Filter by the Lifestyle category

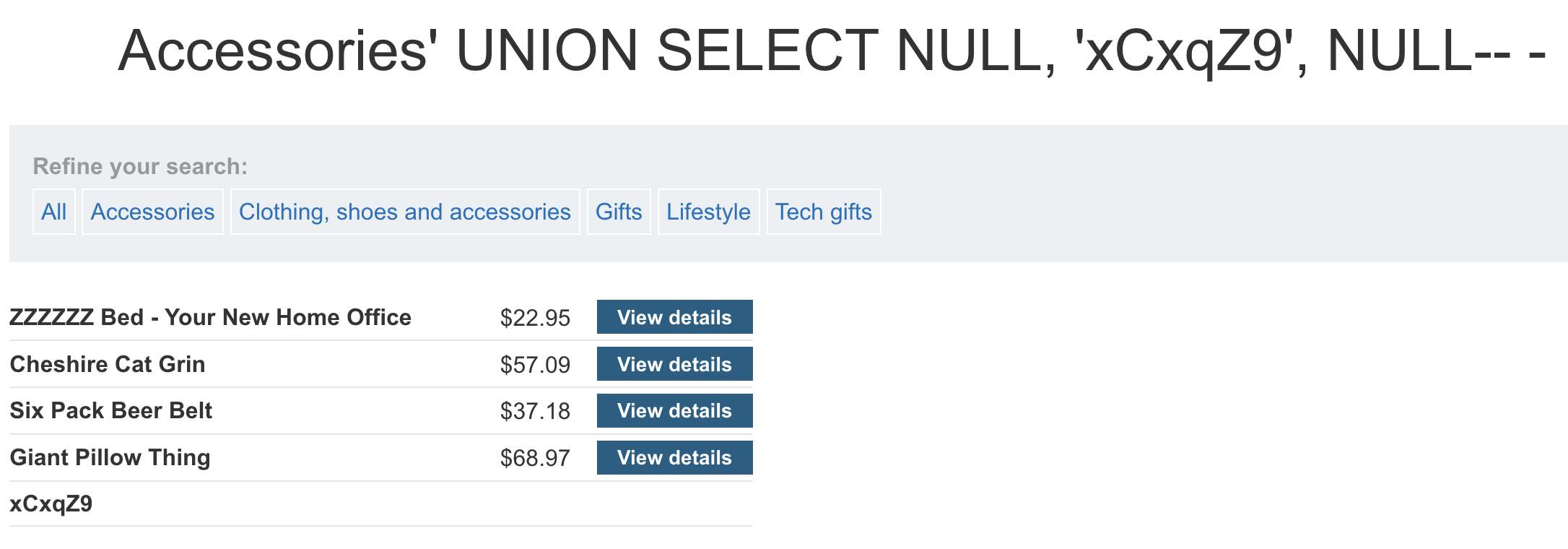click(708, 212)
